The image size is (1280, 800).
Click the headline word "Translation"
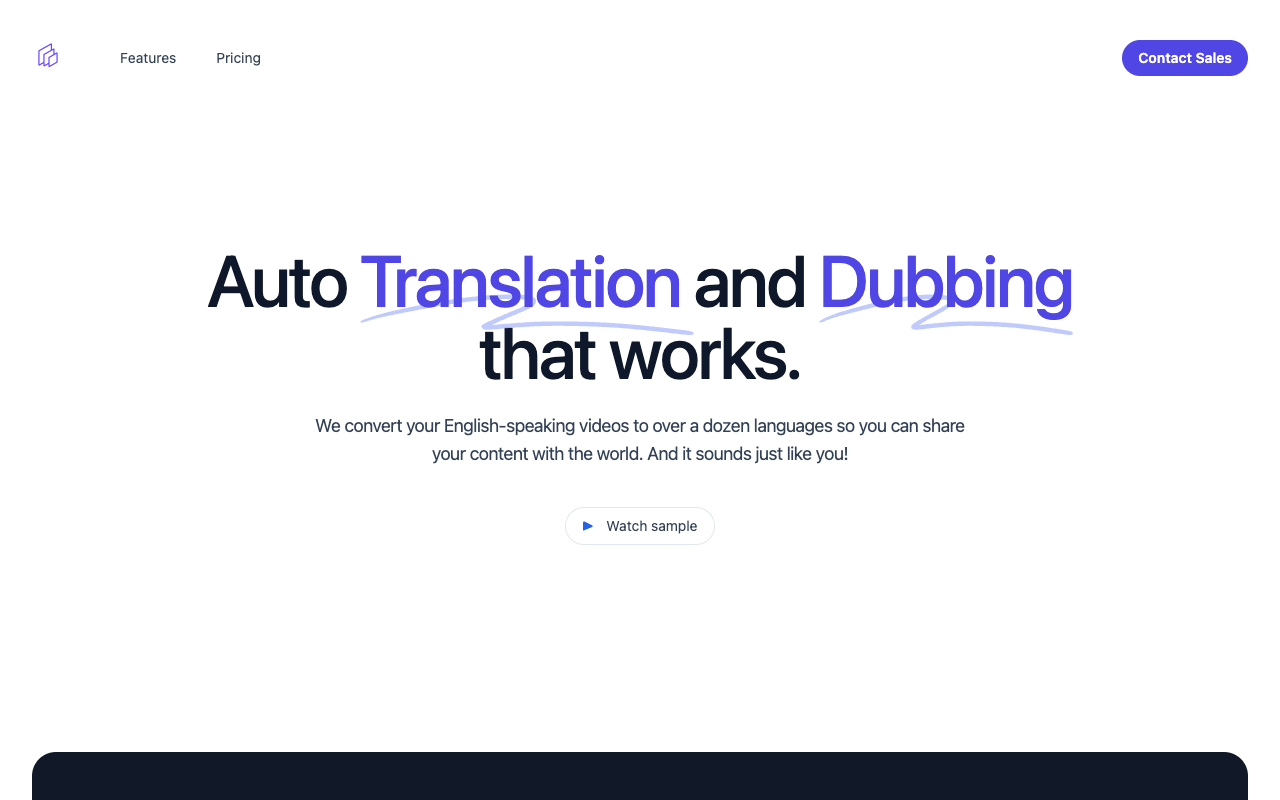click(520, 283)
